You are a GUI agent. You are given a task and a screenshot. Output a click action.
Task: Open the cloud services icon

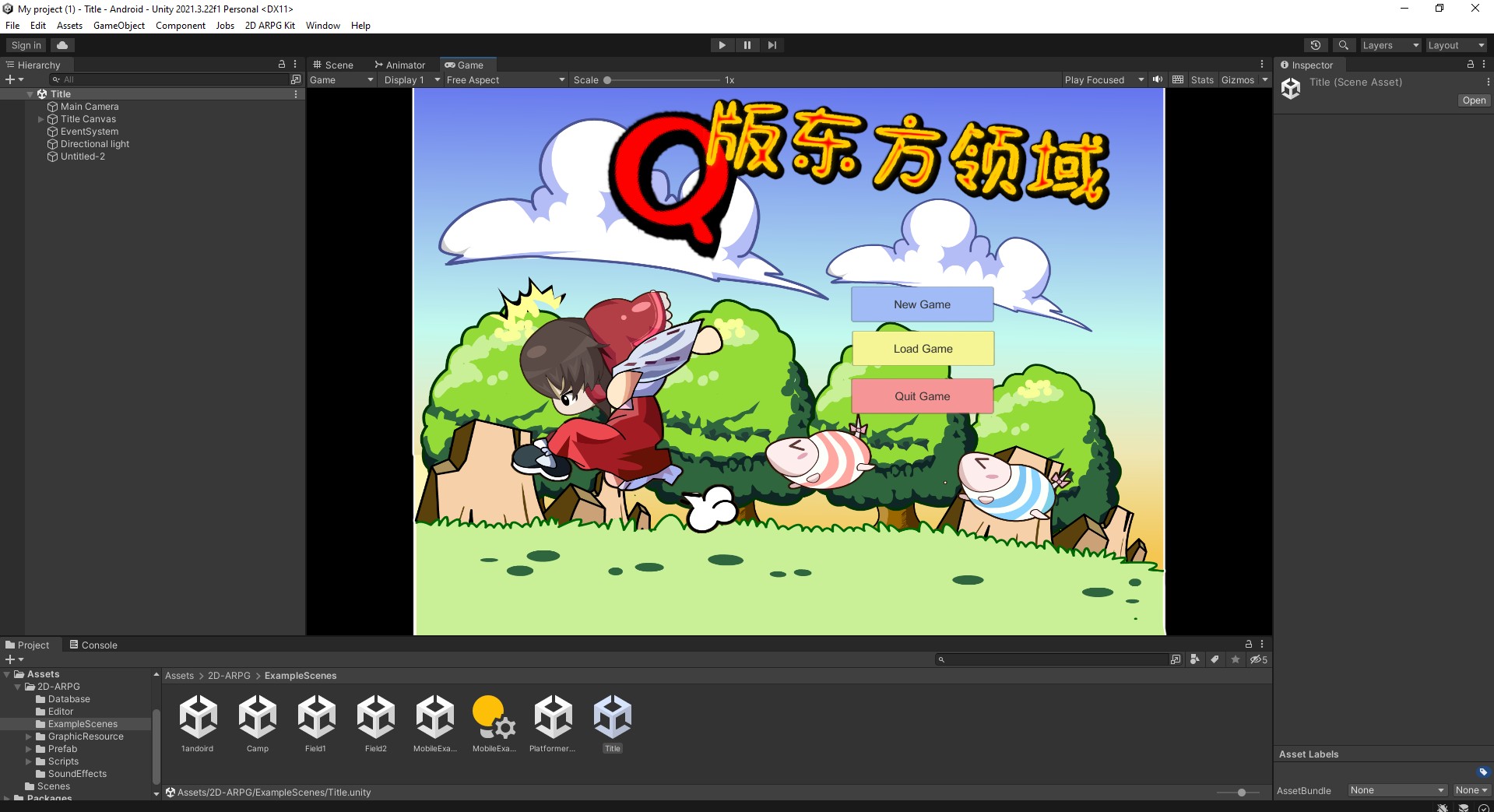(x=62, y=45)
